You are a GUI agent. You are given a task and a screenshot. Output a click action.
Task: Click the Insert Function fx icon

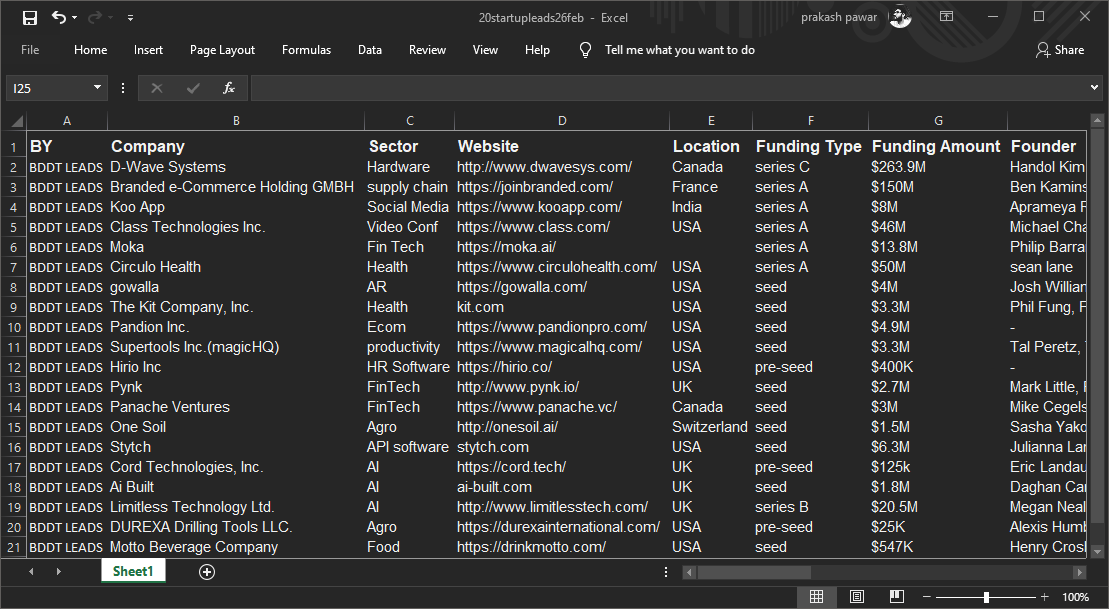coord(229,88)
